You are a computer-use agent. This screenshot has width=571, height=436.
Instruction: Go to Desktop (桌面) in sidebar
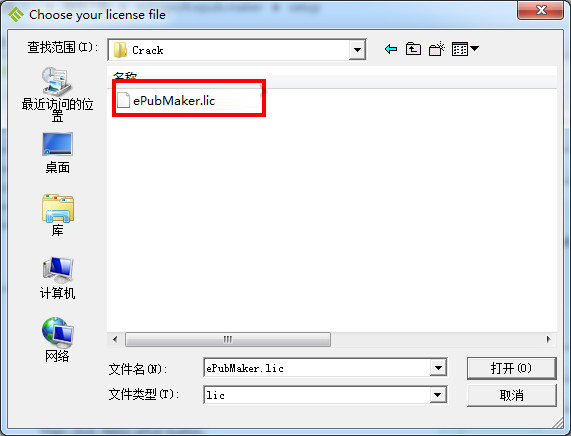(57, 153)
